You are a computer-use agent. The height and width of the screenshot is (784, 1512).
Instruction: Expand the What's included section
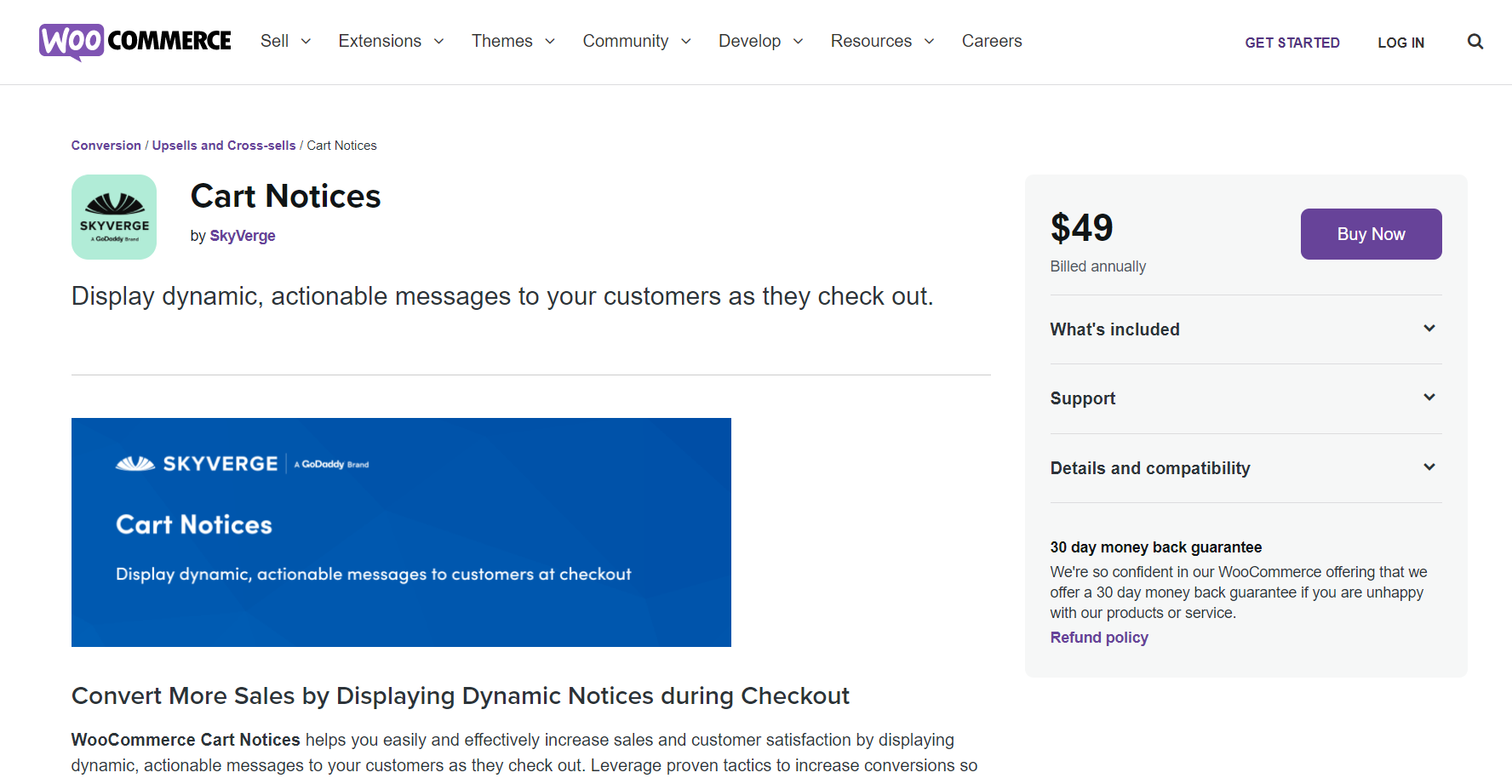click(x=1246, y=329)
